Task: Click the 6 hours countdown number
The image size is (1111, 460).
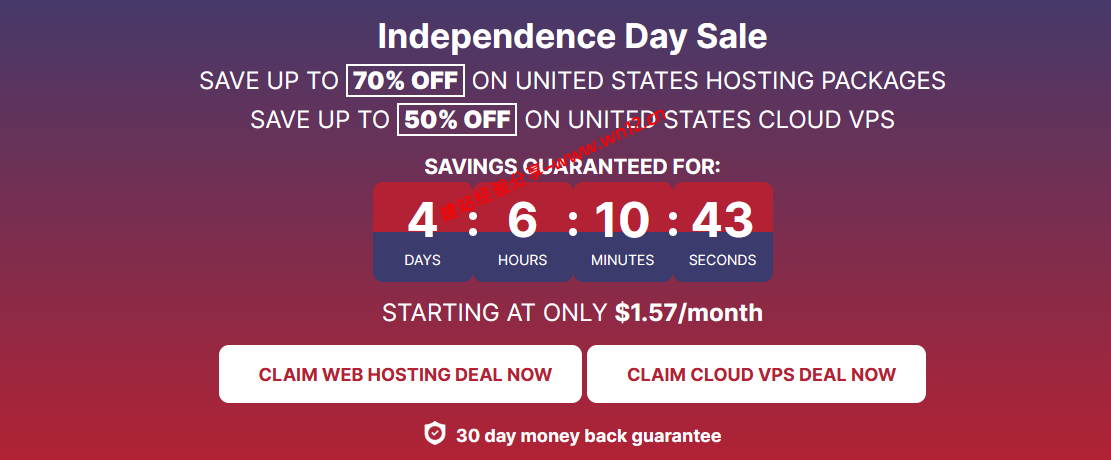Action: [x=522, y=220]
